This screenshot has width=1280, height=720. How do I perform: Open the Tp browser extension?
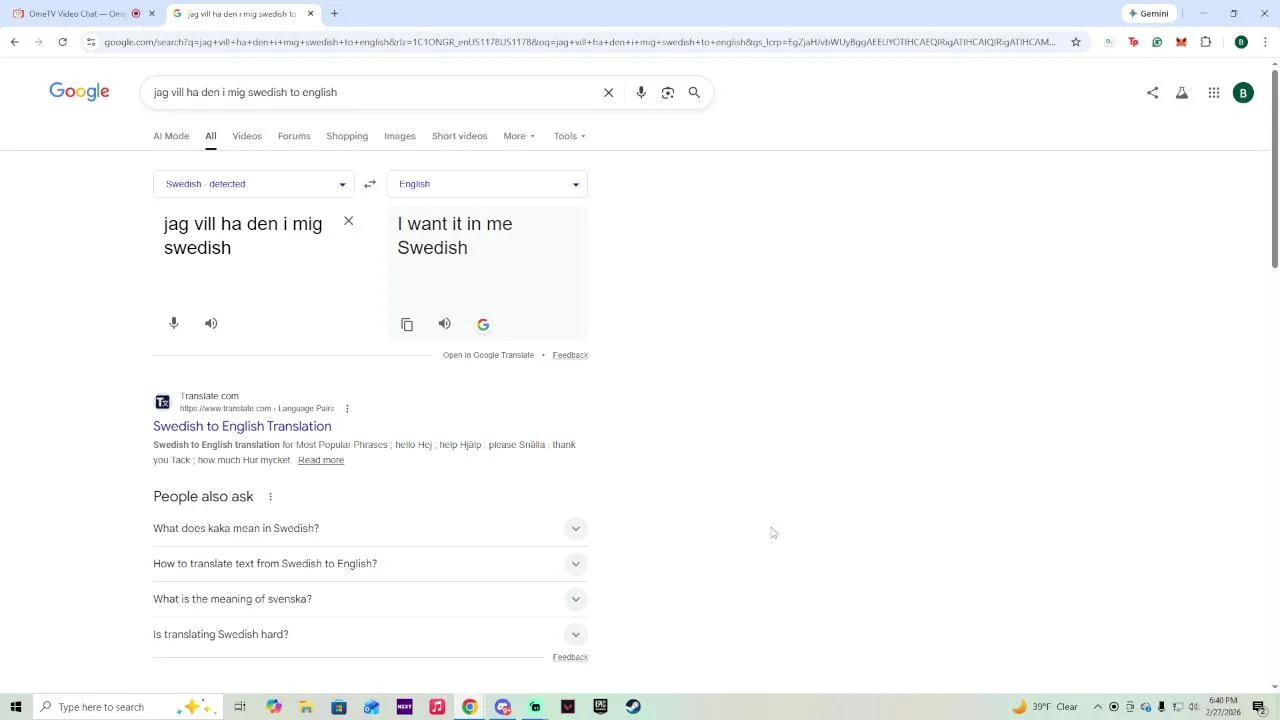point(1133,42)
